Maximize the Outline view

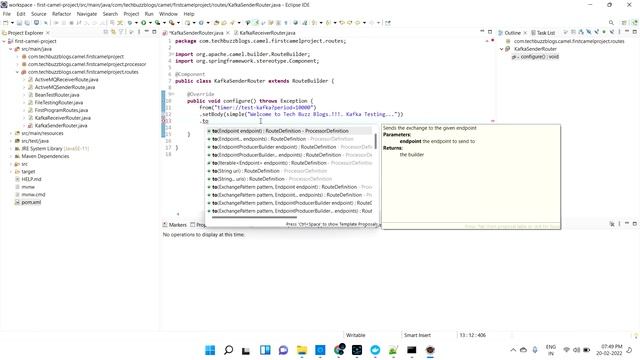635,31
